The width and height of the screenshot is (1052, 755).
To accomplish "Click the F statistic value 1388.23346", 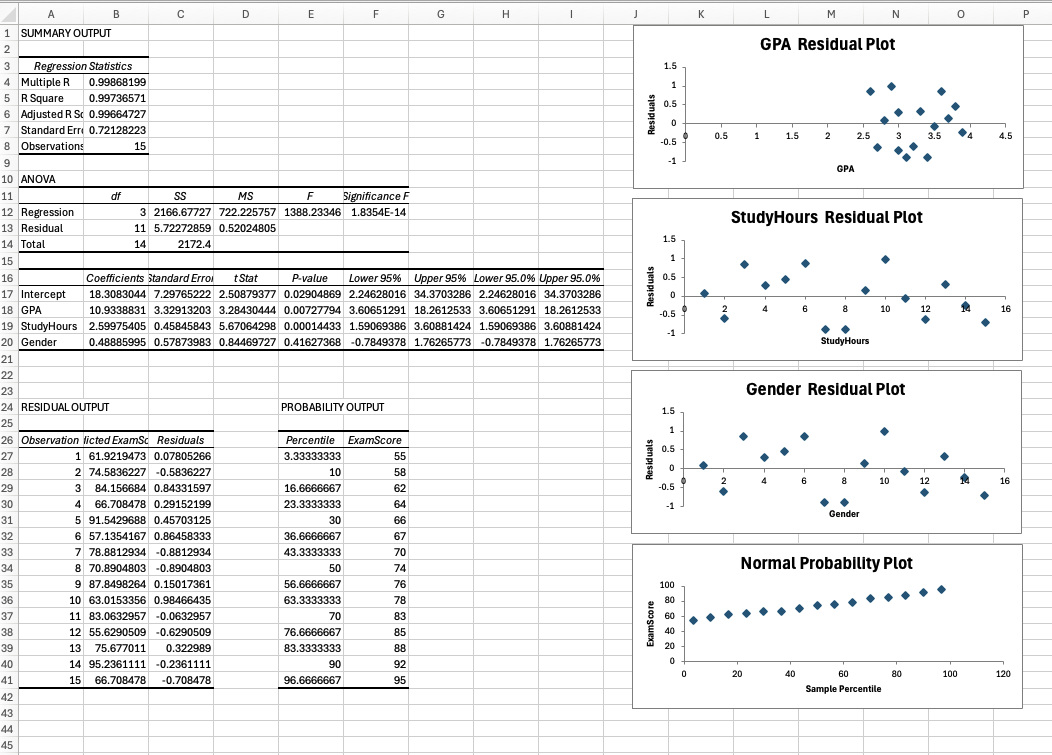I will 311,213.
